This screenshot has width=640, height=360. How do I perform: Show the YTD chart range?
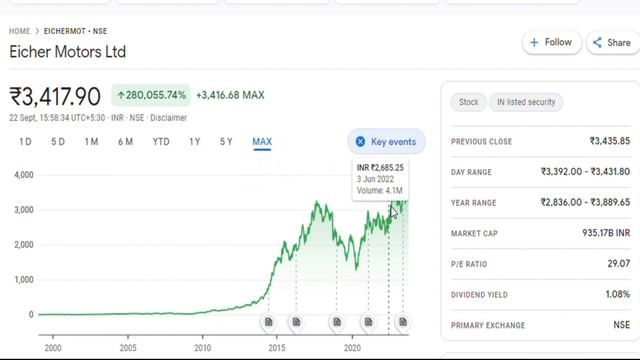(x=161, y=142)
